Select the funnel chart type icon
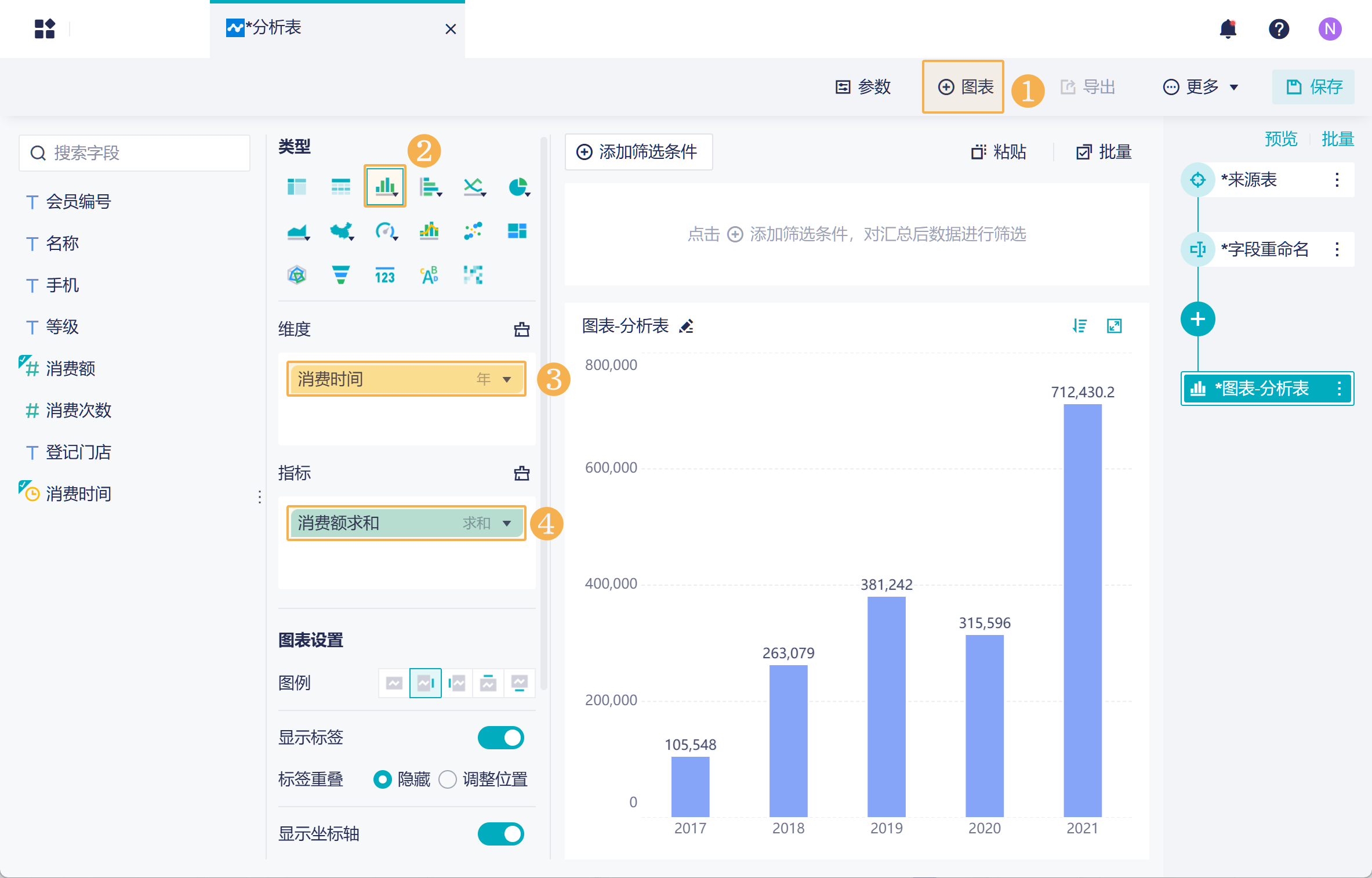The width and height of the screenshot is (1372, 878). pyautogui.click(x=341, y=275)
